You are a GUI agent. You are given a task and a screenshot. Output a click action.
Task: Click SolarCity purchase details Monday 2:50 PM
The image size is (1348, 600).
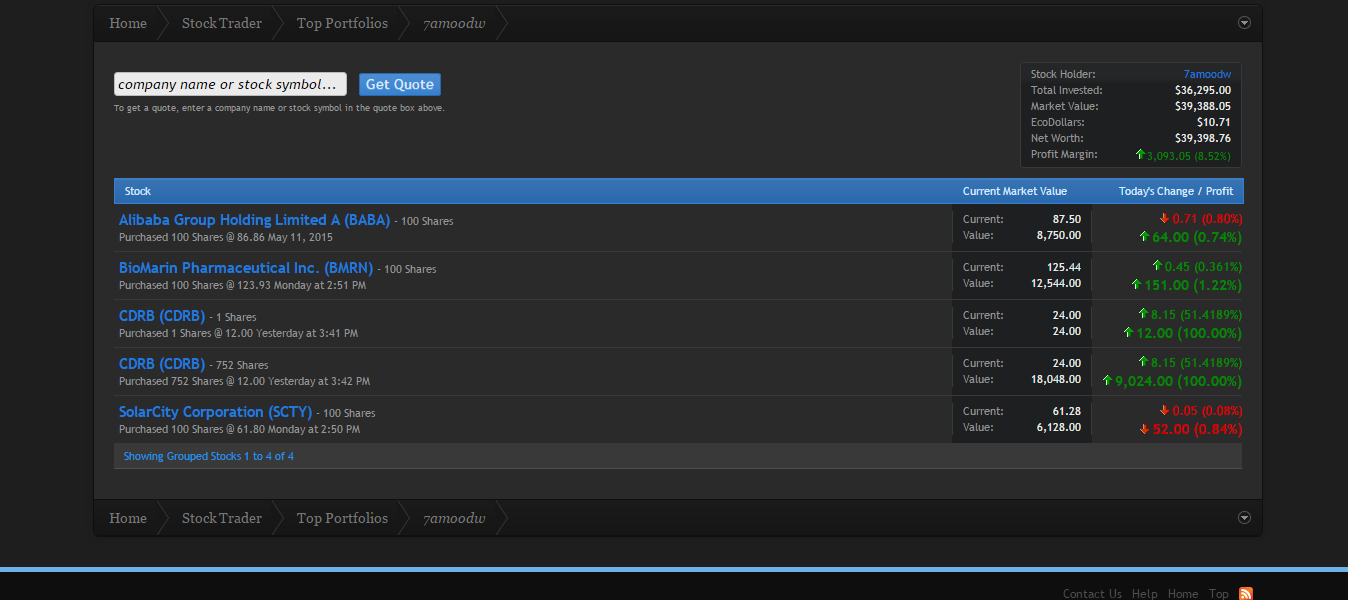239,429
